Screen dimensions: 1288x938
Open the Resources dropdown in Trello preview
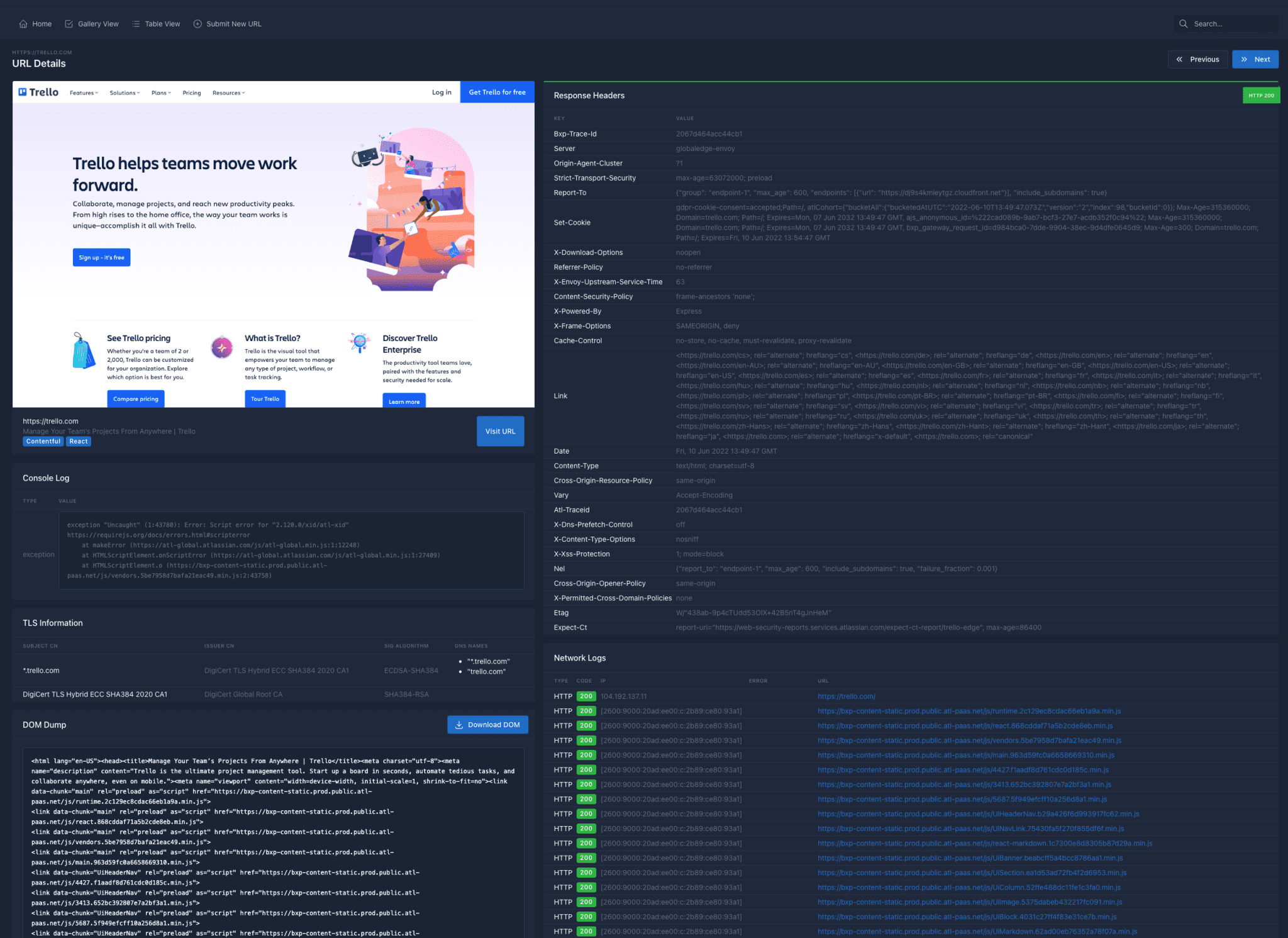coord(228,93)
